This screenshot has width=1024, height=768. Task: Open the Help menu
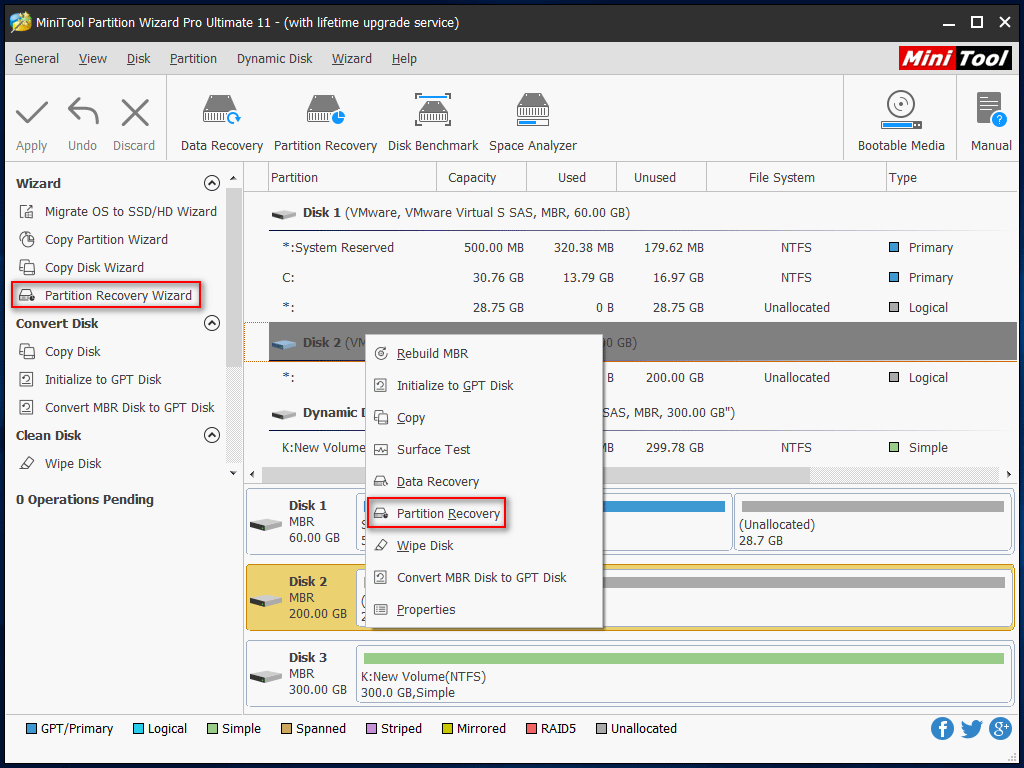404,59
